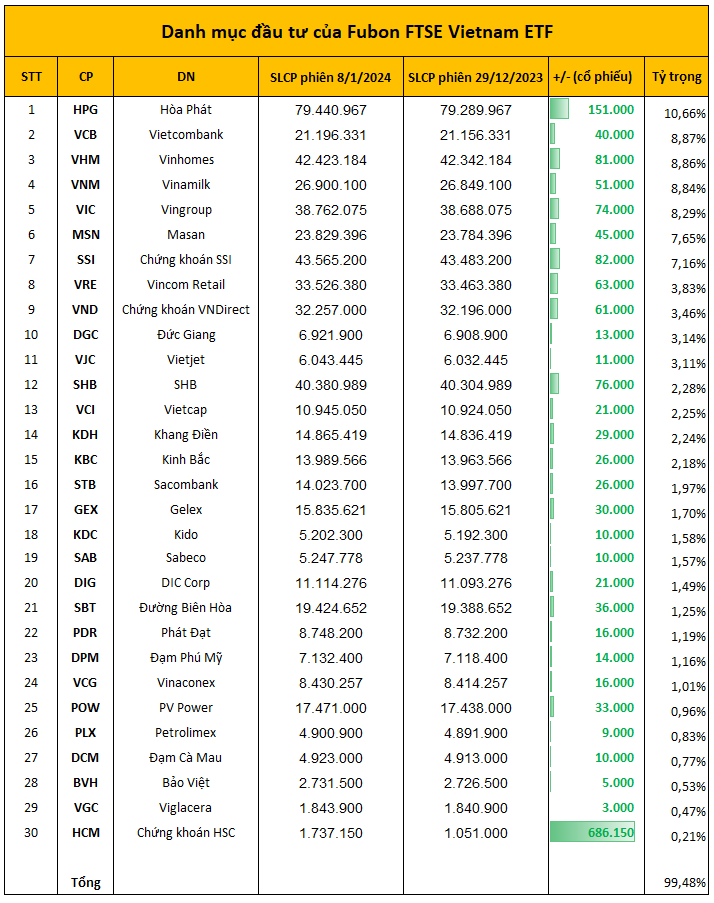Screen dimensions: 714x903
Task: Select the Đường Biên Hòa company cell
Action: point(186,608)
